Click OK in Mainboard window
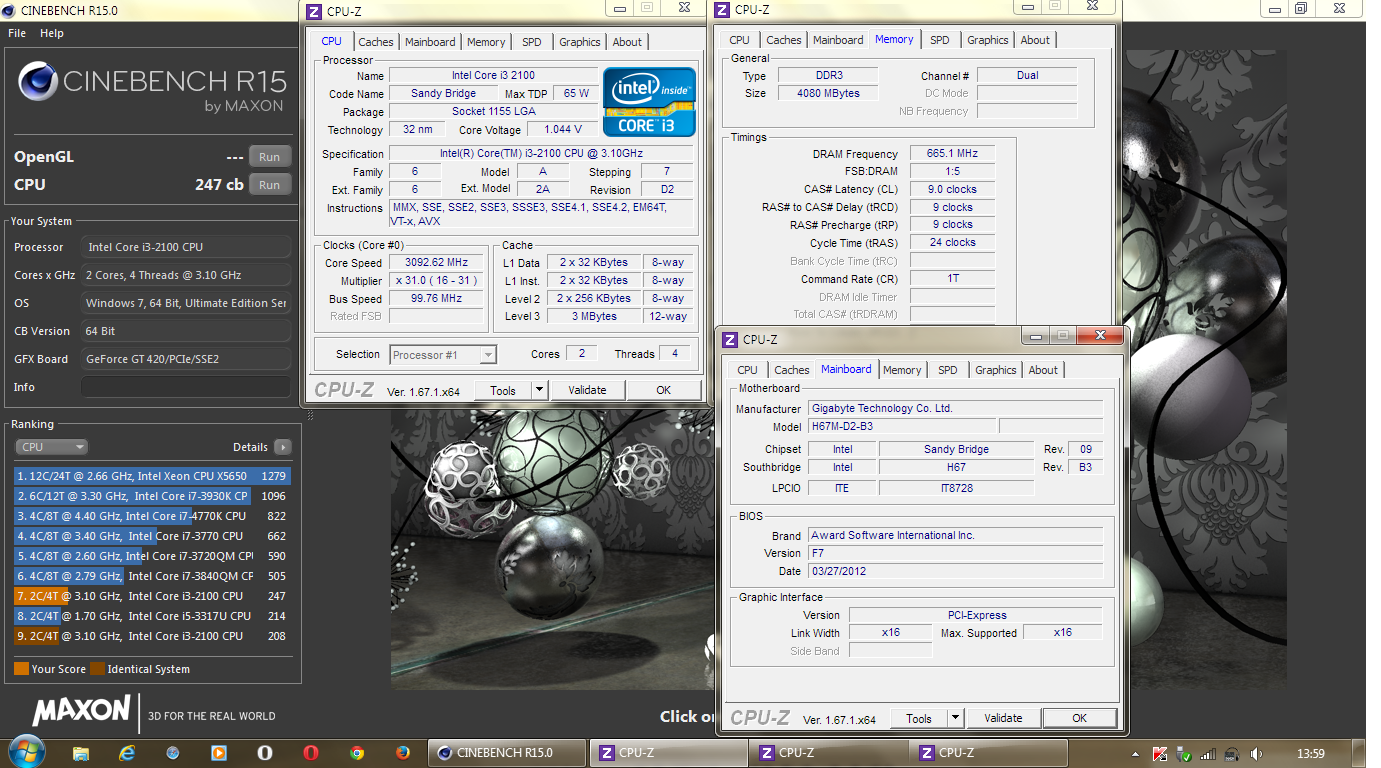Image resolution: width=1381 pixels, height=768 pixels. [x=1079, y=718]
